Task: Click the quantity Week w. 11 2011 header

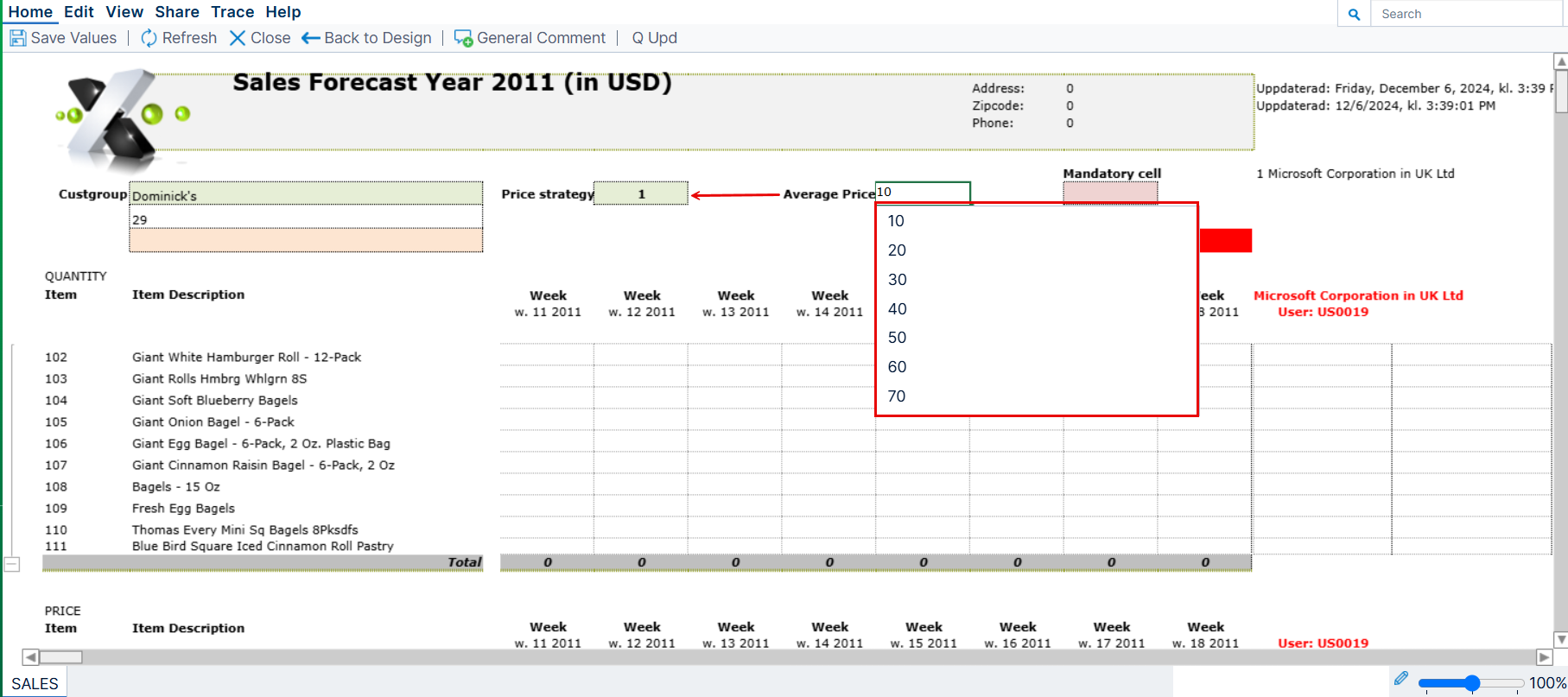Action: [548, 304]
